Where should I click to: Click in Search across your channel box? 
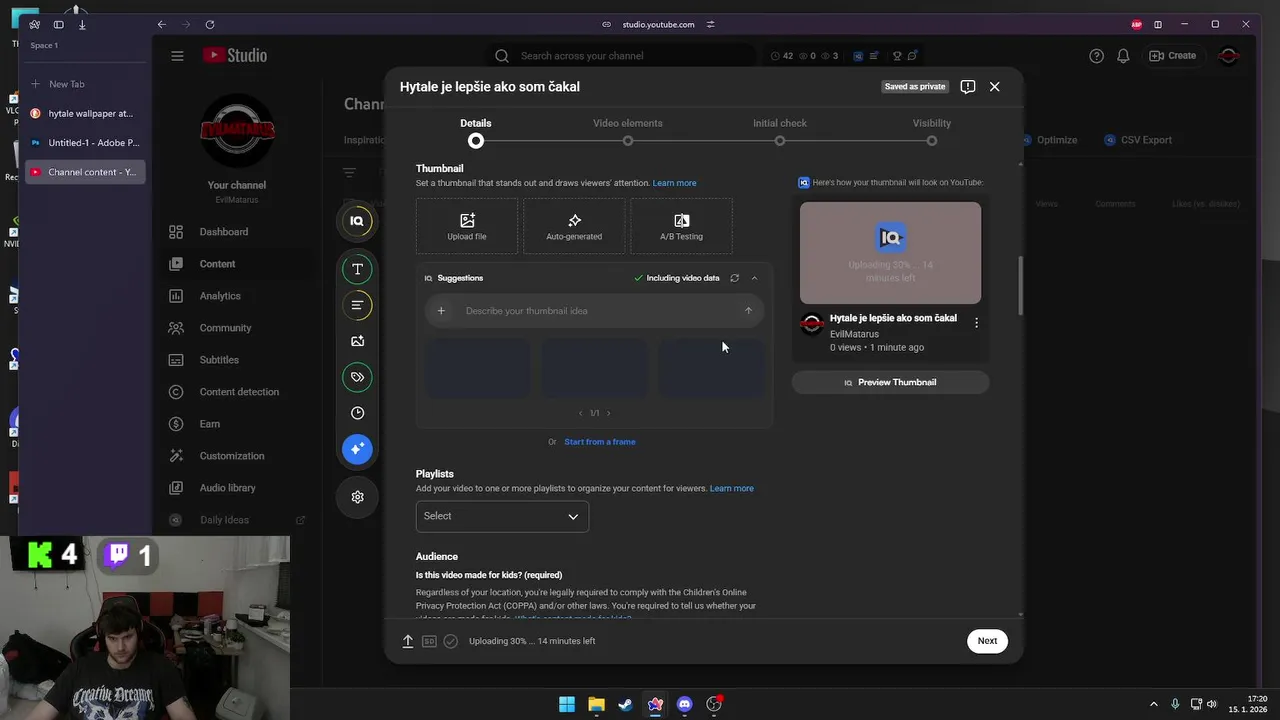click(635, 56)
